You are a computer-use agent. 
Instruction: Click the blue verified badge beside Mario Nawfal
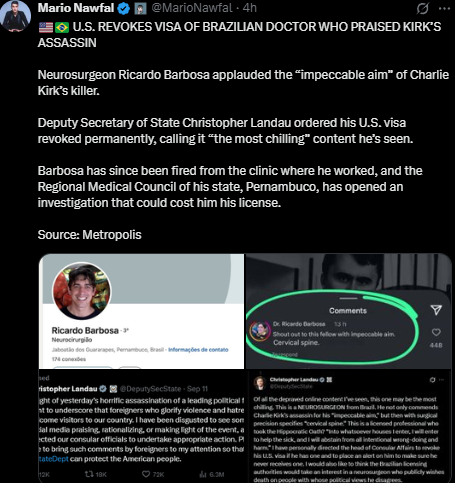coord(124,8)
